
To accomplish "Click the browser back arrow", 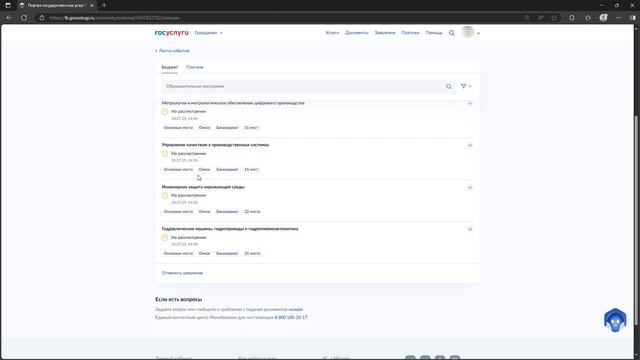I will coord(9,18).
